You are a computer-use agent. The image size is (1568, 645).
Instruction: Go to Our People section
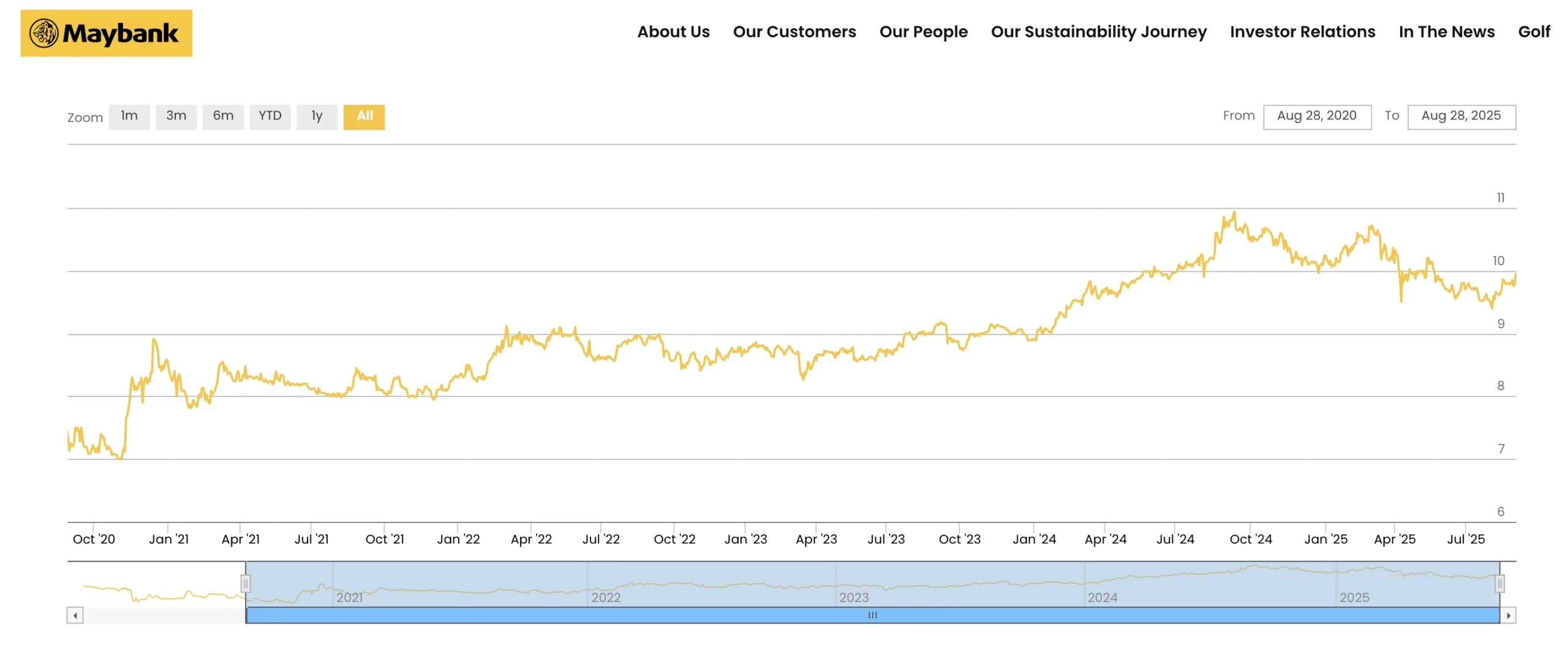click(x=923, y=32)
